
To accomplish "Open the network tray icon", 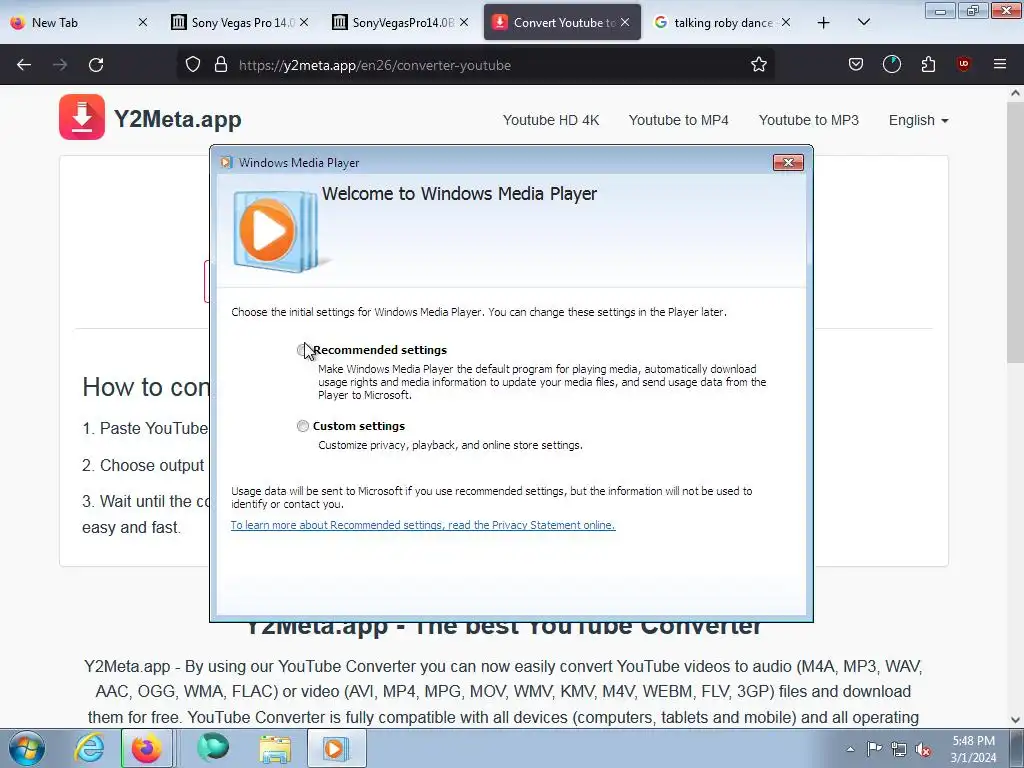I will point(899,749).
